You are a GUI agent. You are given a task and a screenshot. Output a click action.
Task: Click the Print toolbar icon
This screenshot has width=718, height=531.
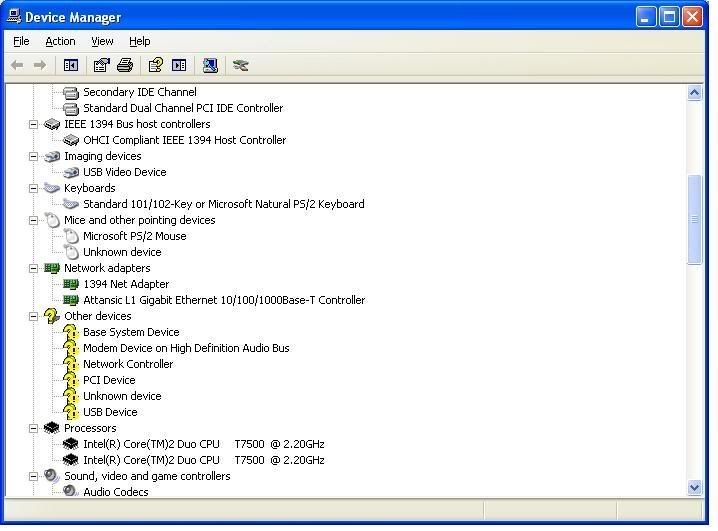[x=125, y=65]
